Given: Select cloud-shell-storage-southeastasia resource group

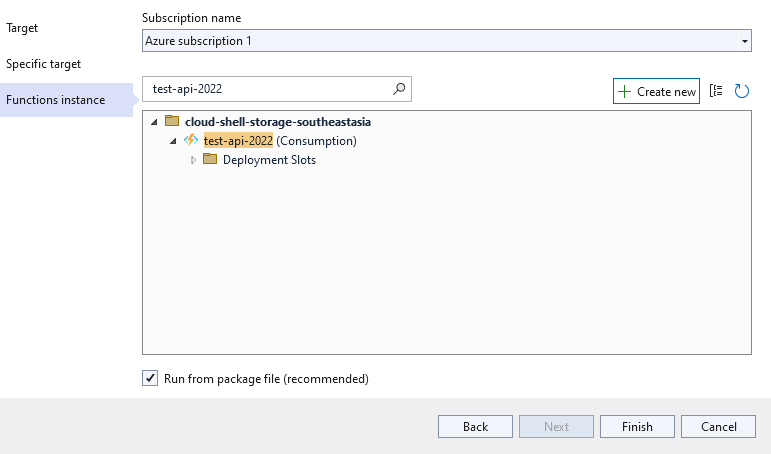Looking at the screenshot, I should (278, 121).
